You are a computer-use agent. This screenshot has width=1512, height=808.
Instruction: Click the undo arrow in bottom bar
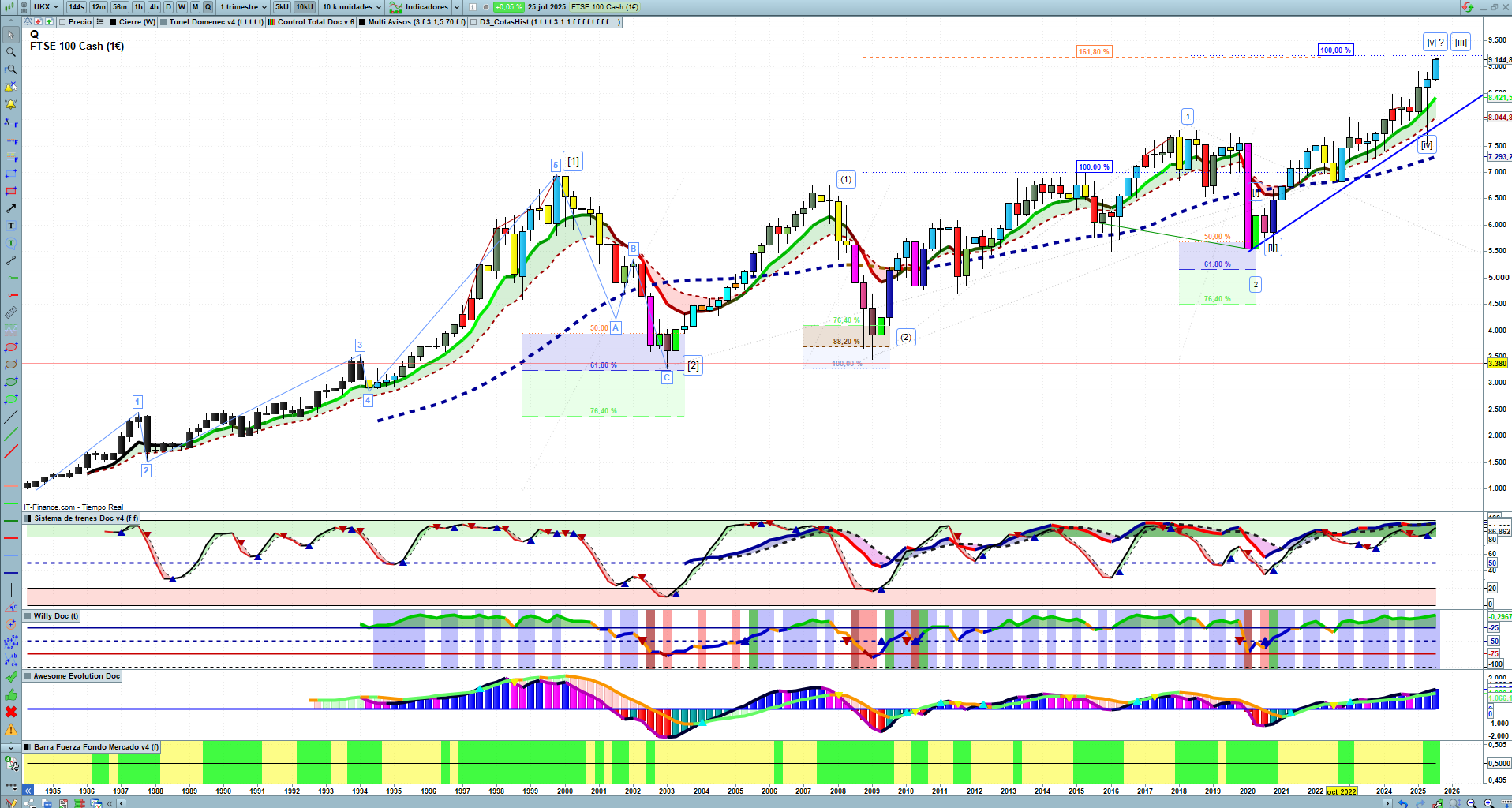(x=1402, y=803)
